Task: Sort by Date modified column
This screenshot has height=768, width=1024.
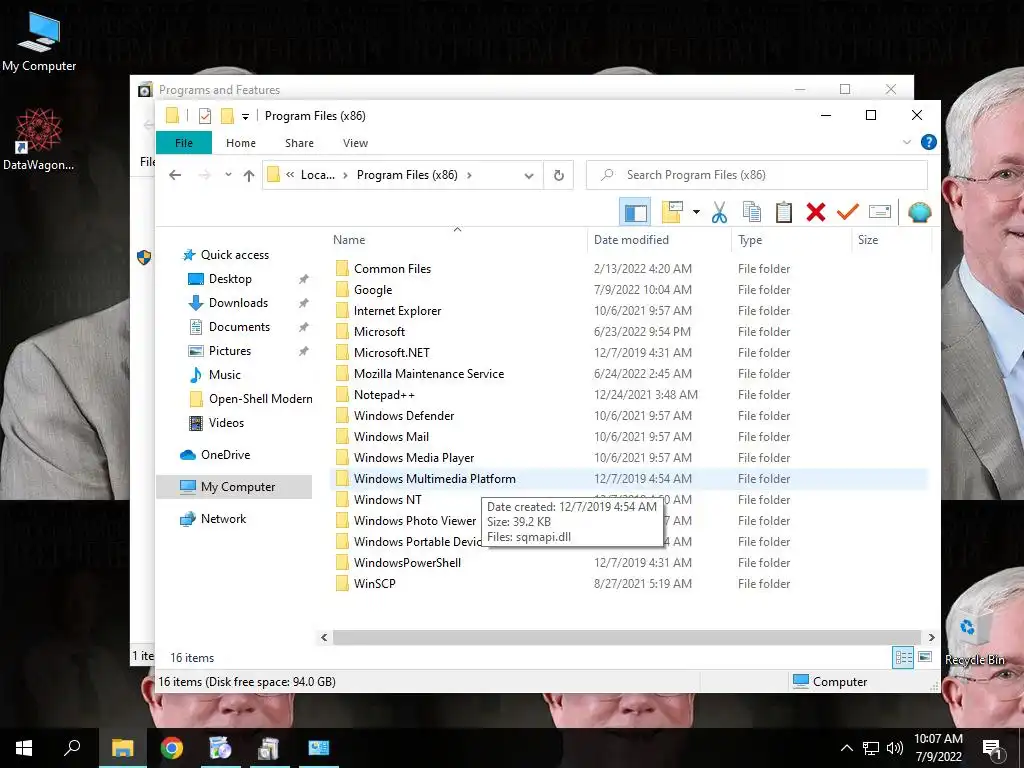Action: [x=659, y=240]
